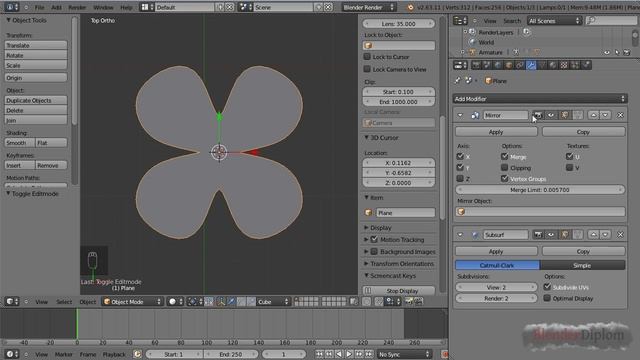Enable the Lock to Cursor checkbox
640x360 pixels.
tap(367, 57)
